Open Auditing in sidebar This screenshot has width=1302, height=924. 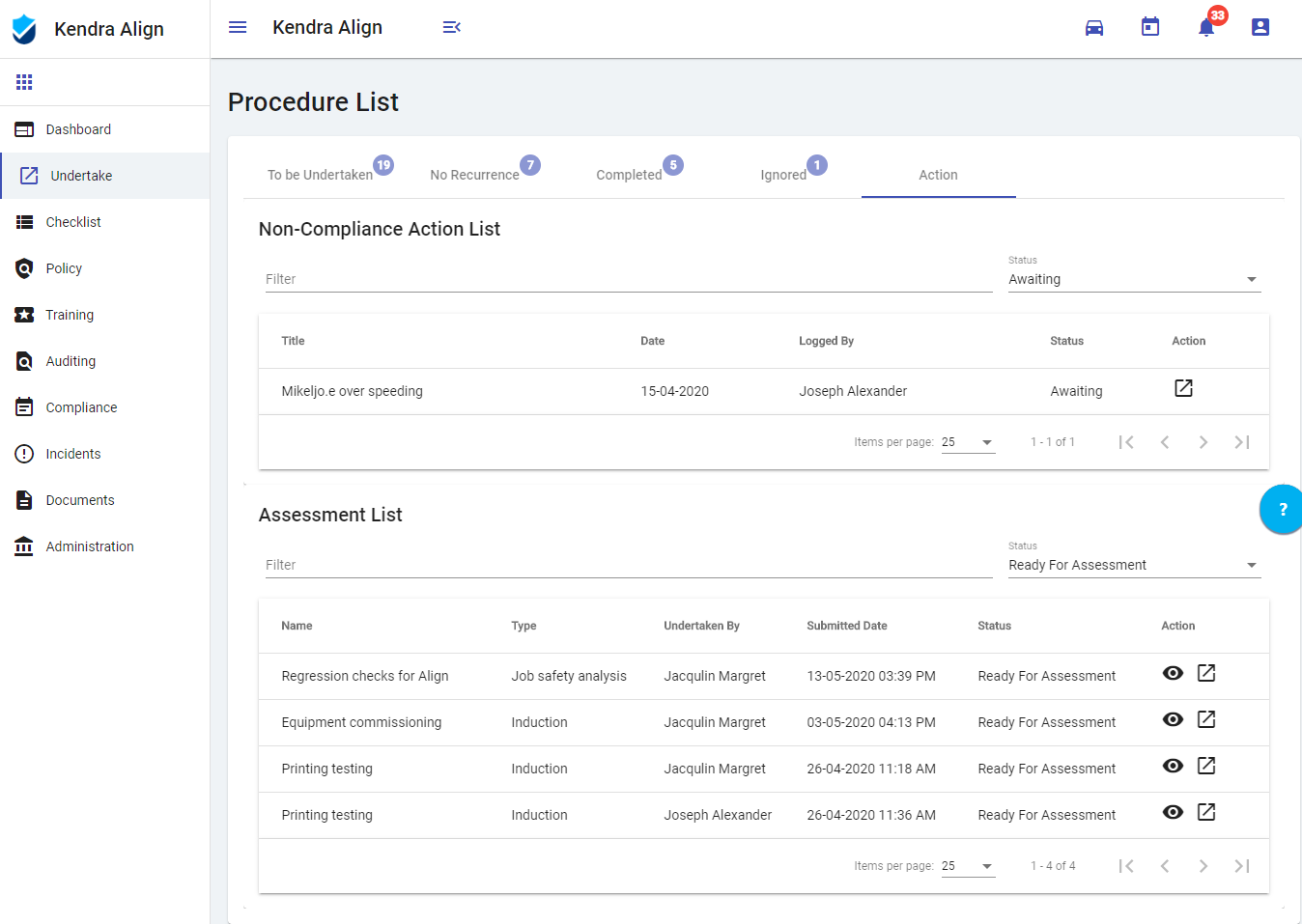[x=104, y=361]
